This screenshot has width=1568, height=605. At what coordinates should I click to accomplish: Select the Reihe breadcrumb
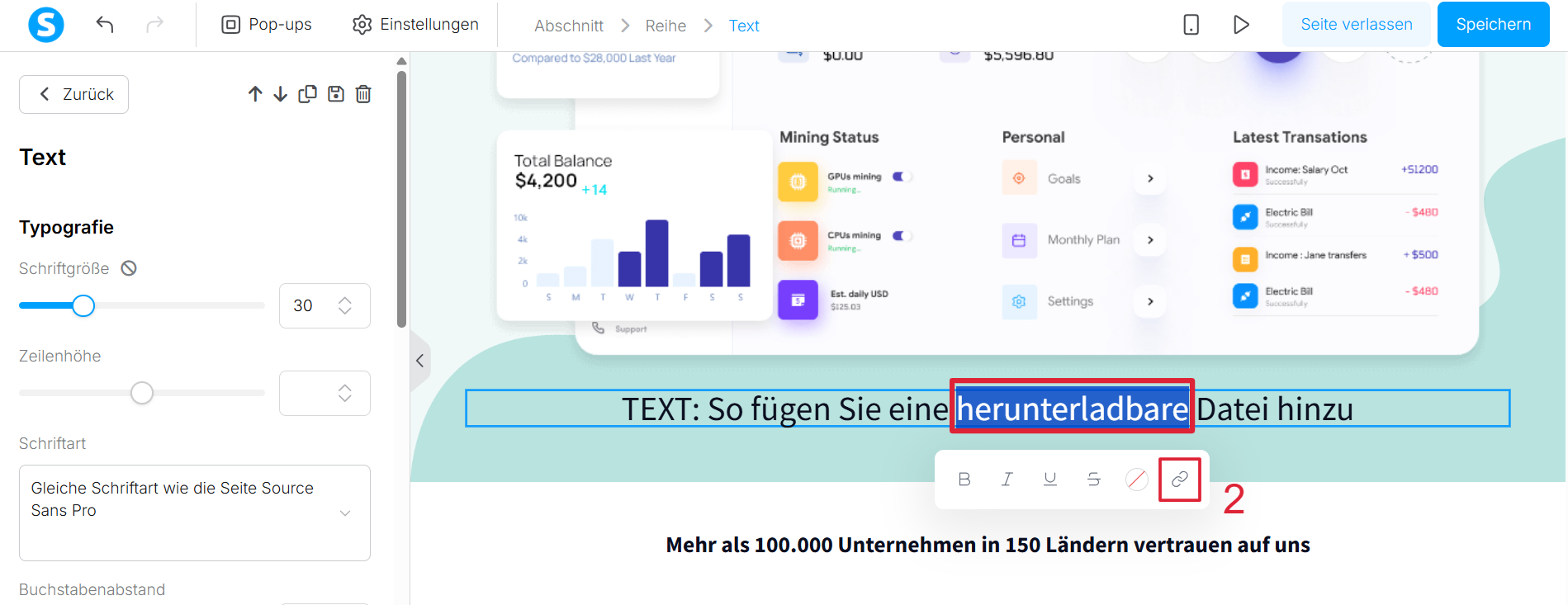click(666, 26)
